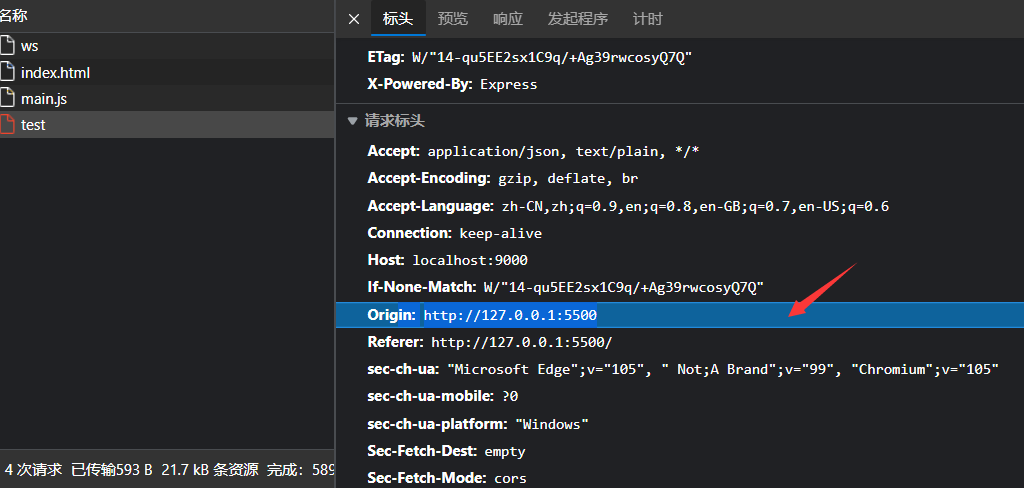1024x488 pixels.
Task: Click the Accept-Language header row
Action: click(x=628, y=206)
